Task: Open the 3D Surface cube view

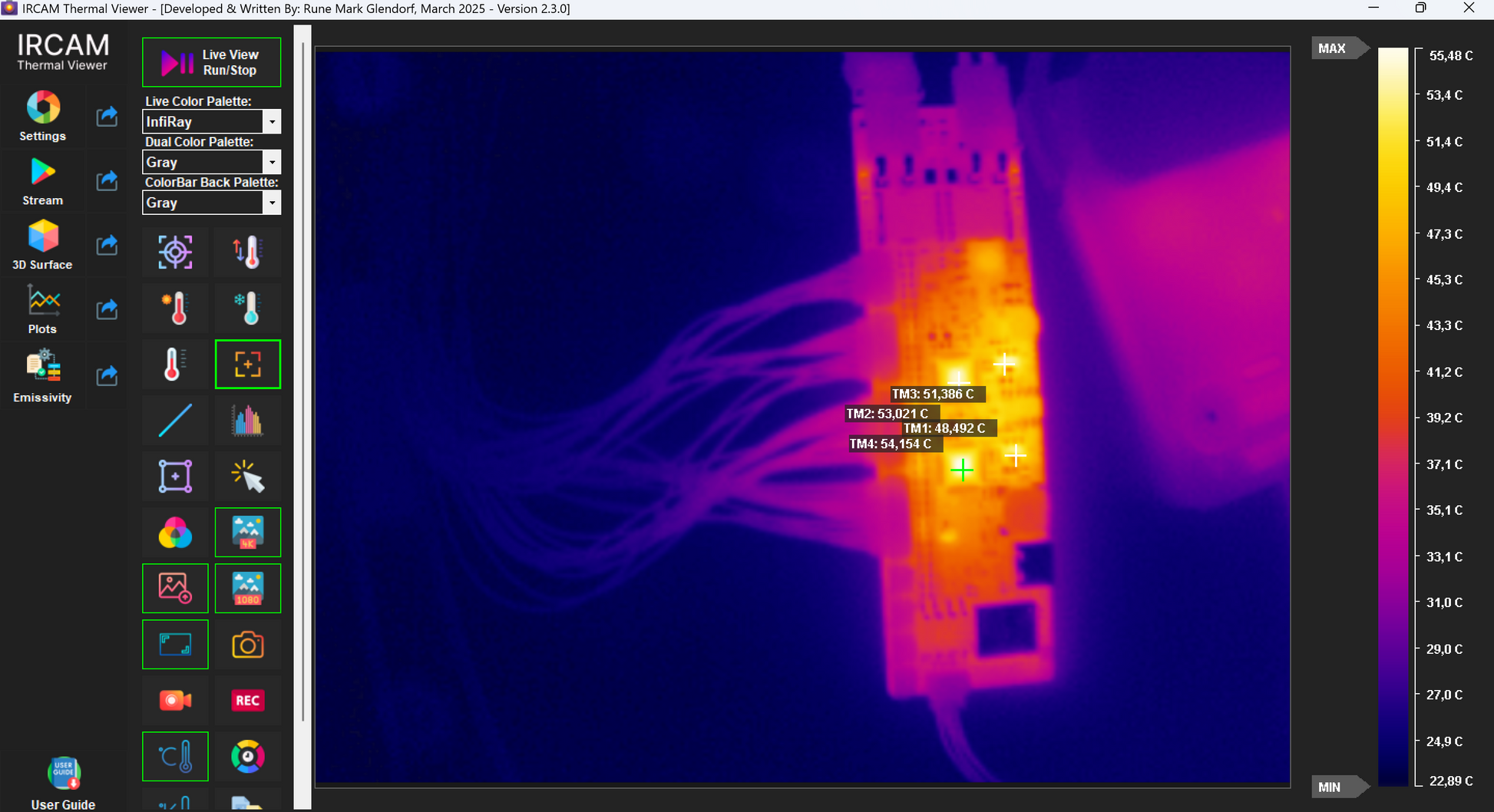Action: pyautogui.click(x=43, y=236)
